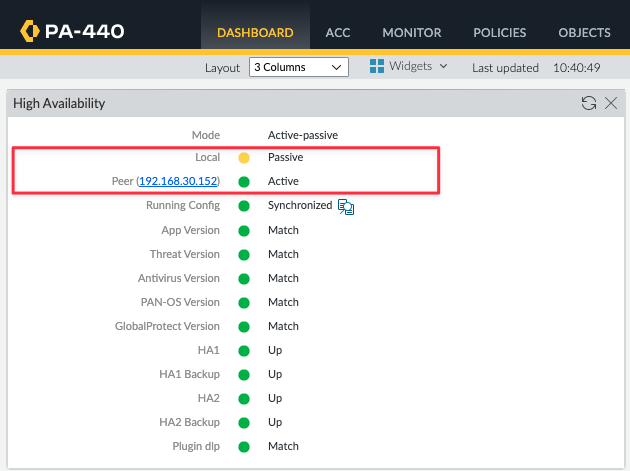Click the green Peer Active status indicator

point(244,182)
